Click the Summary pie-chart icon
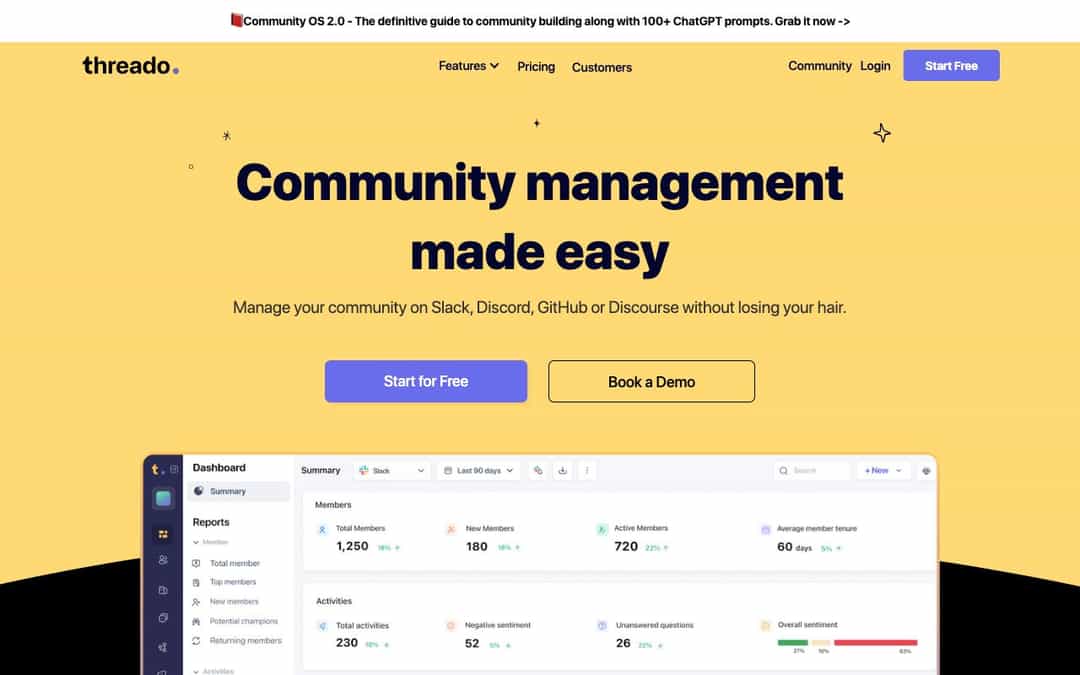Screen dimensions: 1080x675 (198, 490)
